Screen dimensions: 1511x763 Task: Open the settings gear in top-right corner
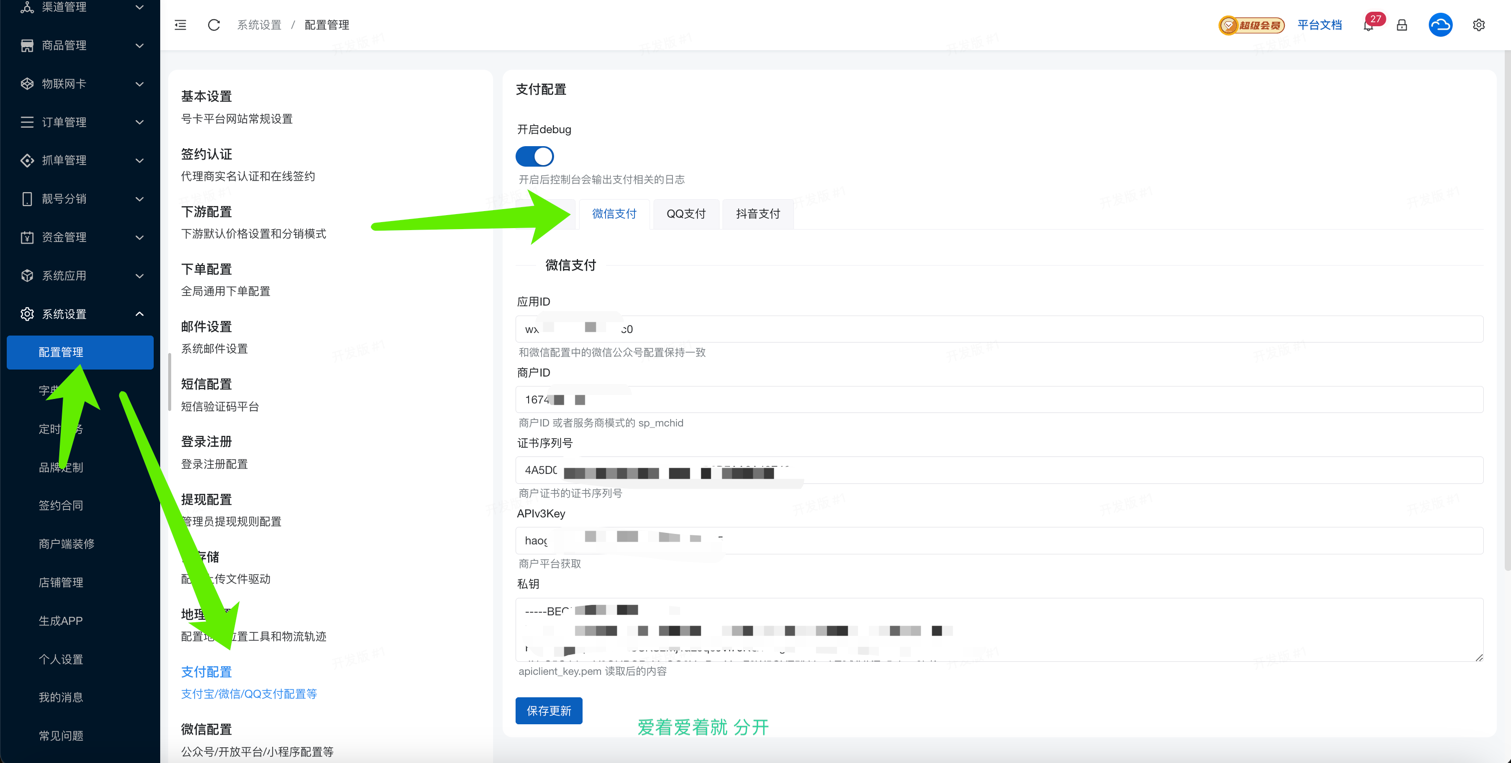1479,25
